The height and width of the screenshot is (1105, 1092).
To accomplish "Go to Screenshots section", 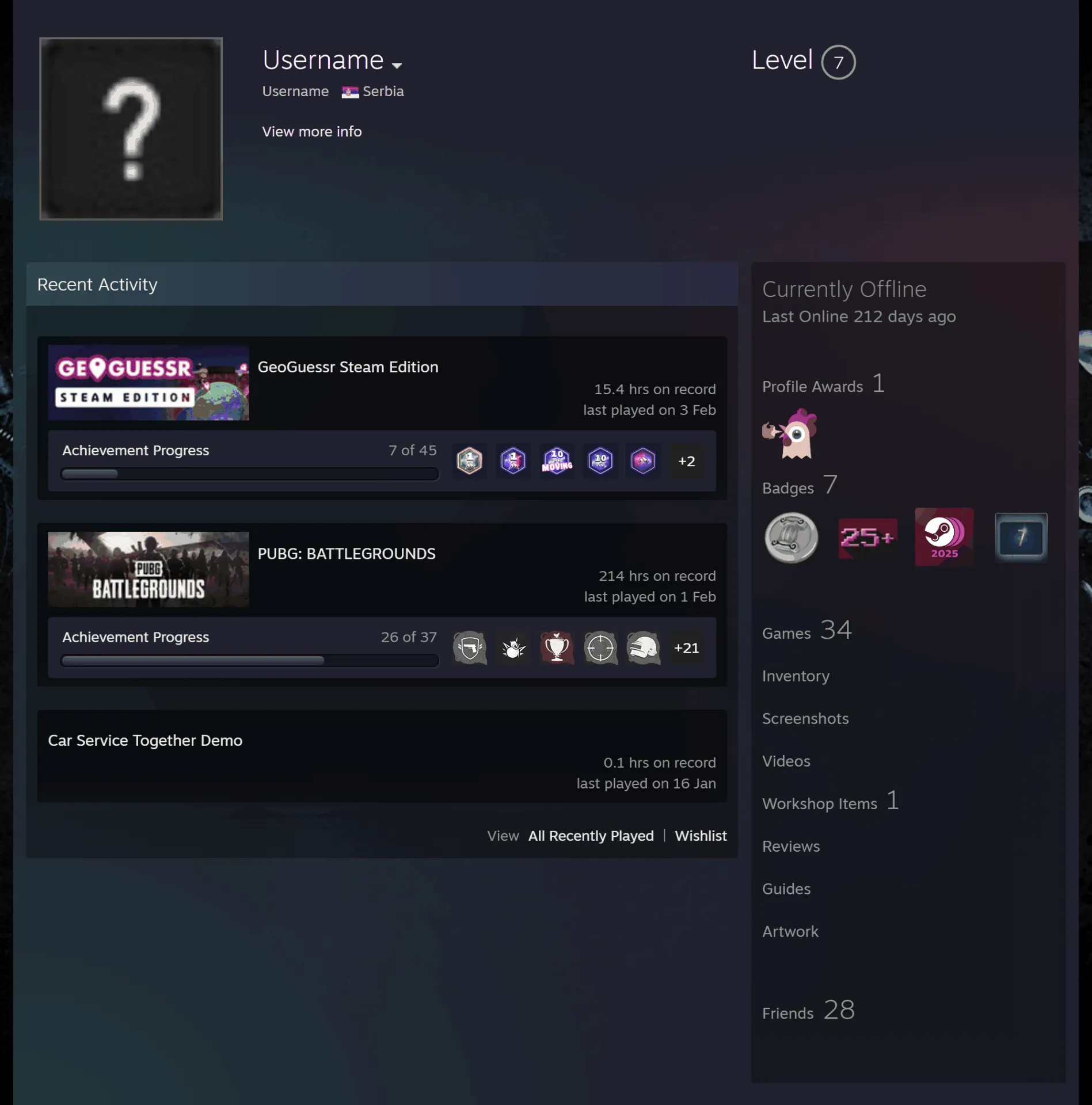I will click(805, 719).
